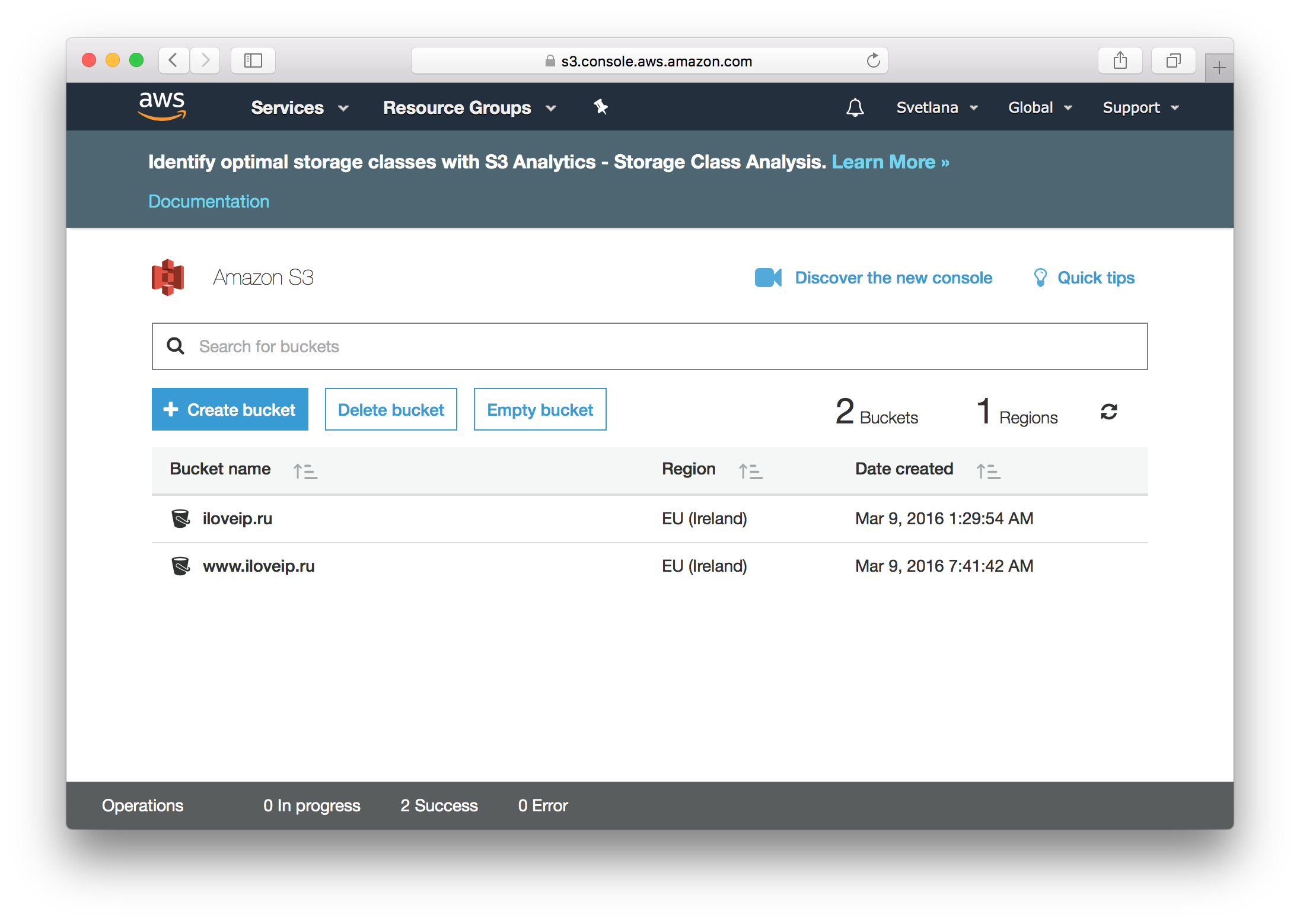Show all tabs in Safari
Viewport: 1300px width, 924px height.
pyautogui.click(x=1174, y=60)
